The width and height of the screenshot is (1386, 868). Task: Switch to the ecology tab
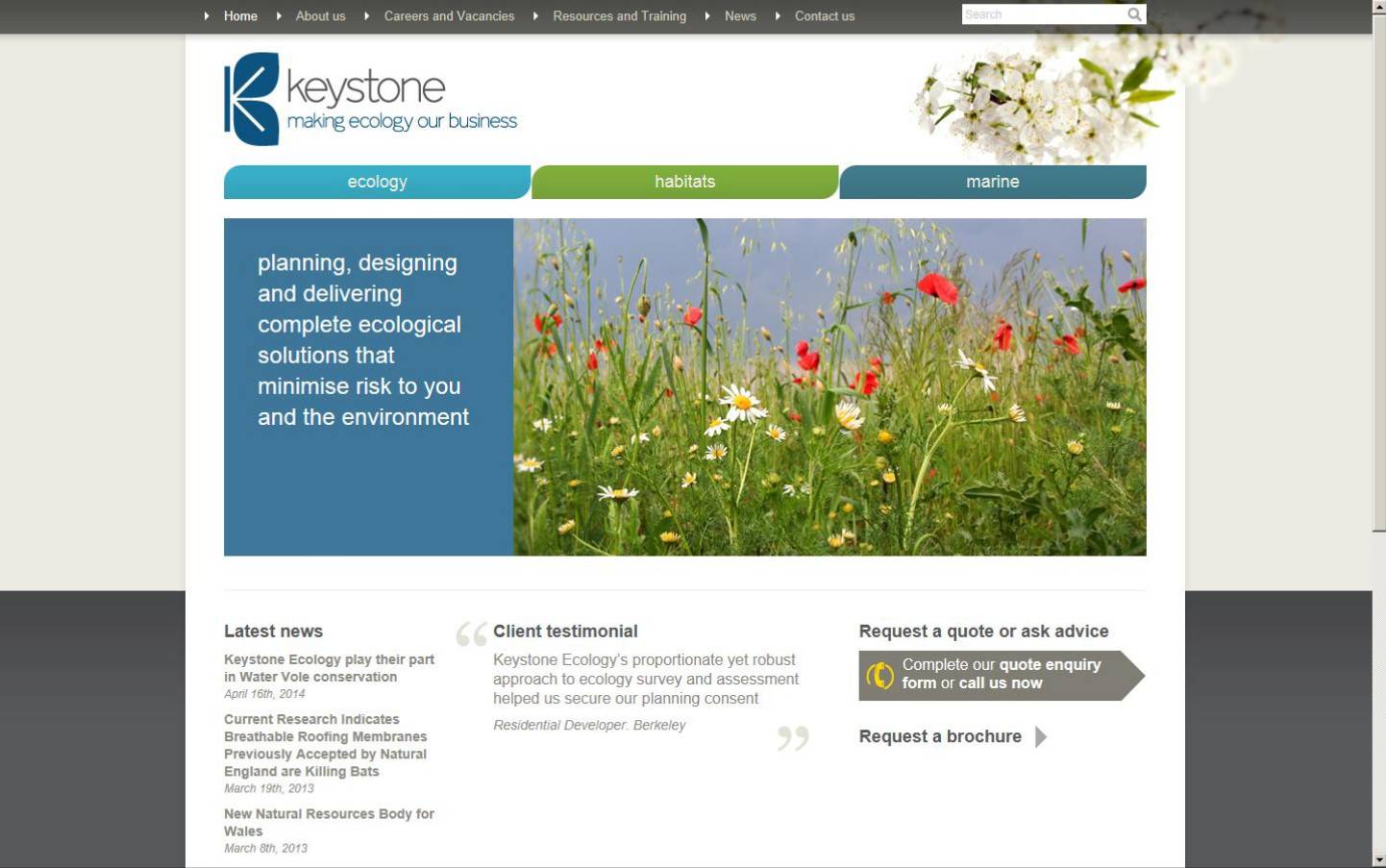click(377, 182)
